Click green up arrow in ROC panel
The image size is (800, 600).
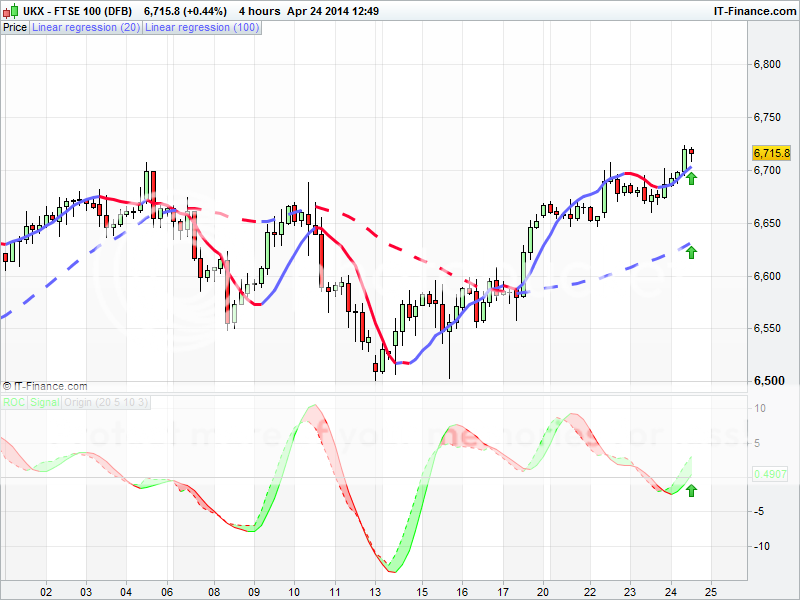(691, 490)
